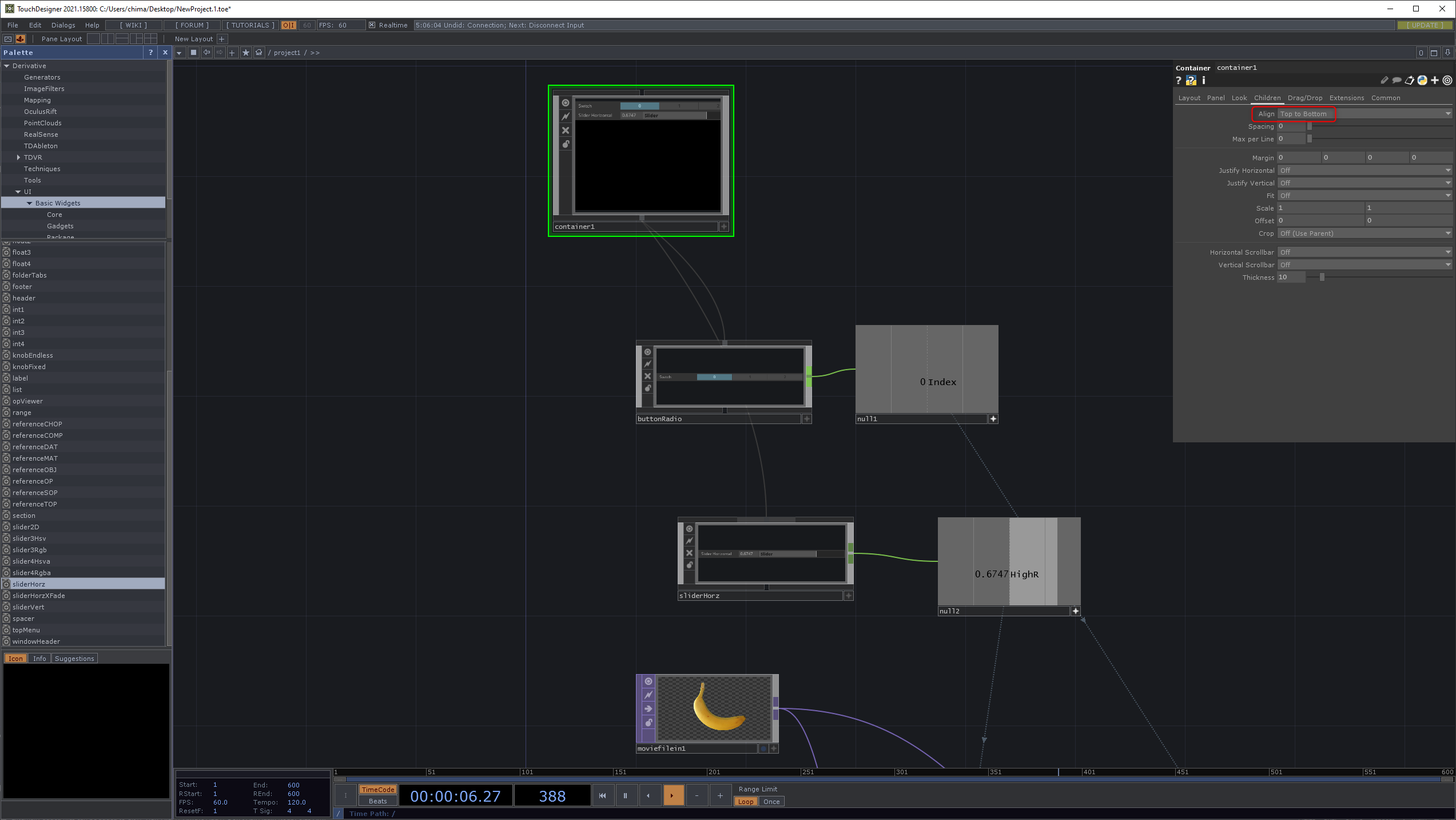
Task: Open the Justify Horizontal dropdown
Action: 1364,171
